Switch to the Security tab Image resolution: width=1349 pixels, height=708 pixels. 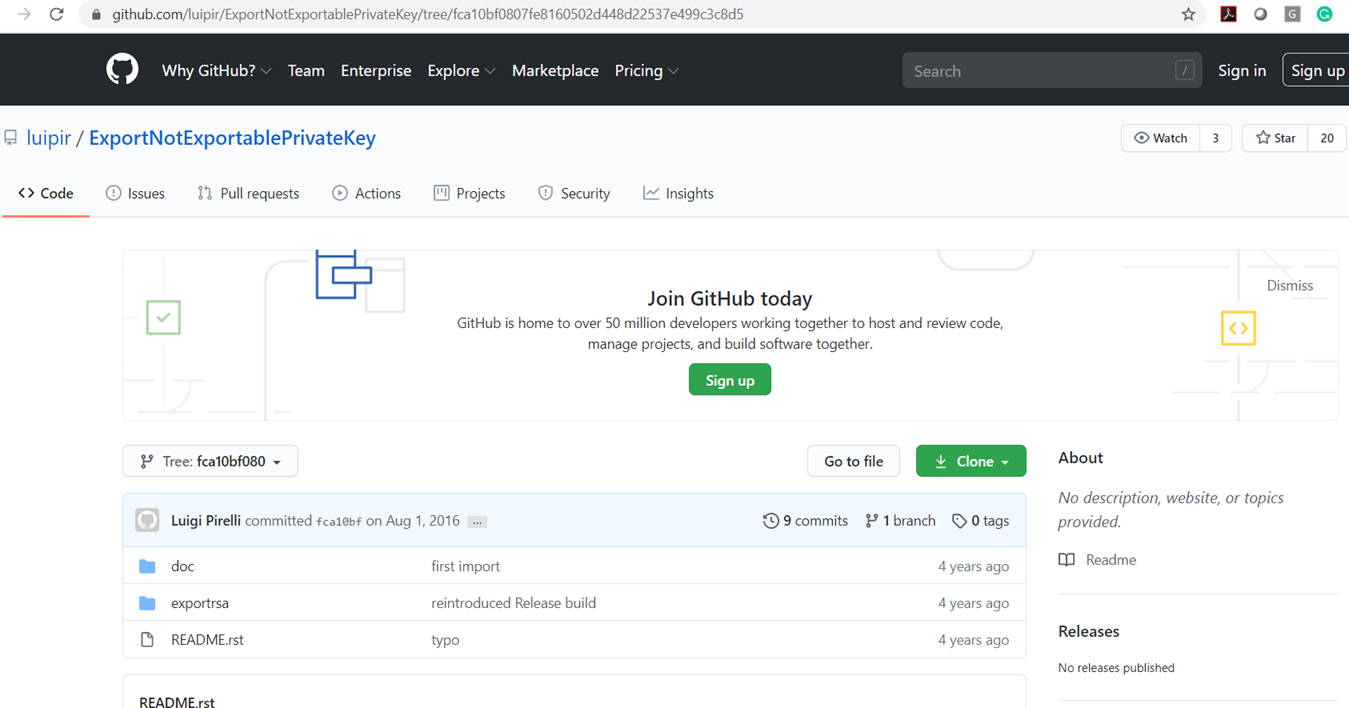click(574, 193)
